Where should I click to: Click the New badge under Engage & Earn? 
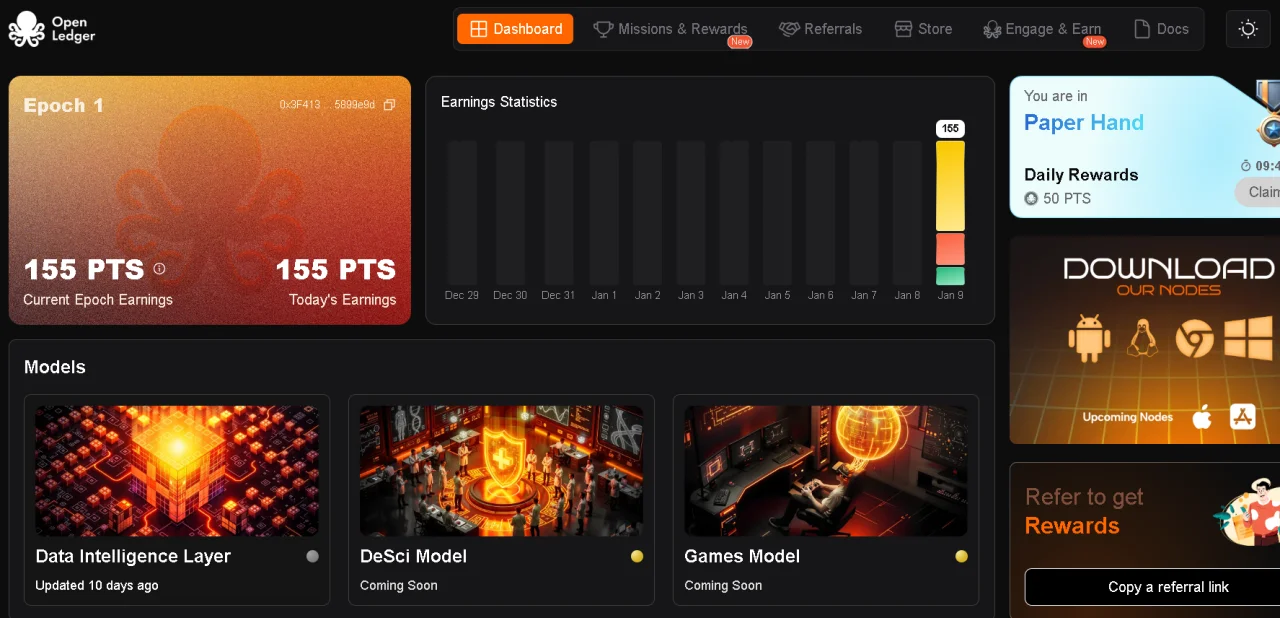pyautogui.click(x=1095, y=42)
